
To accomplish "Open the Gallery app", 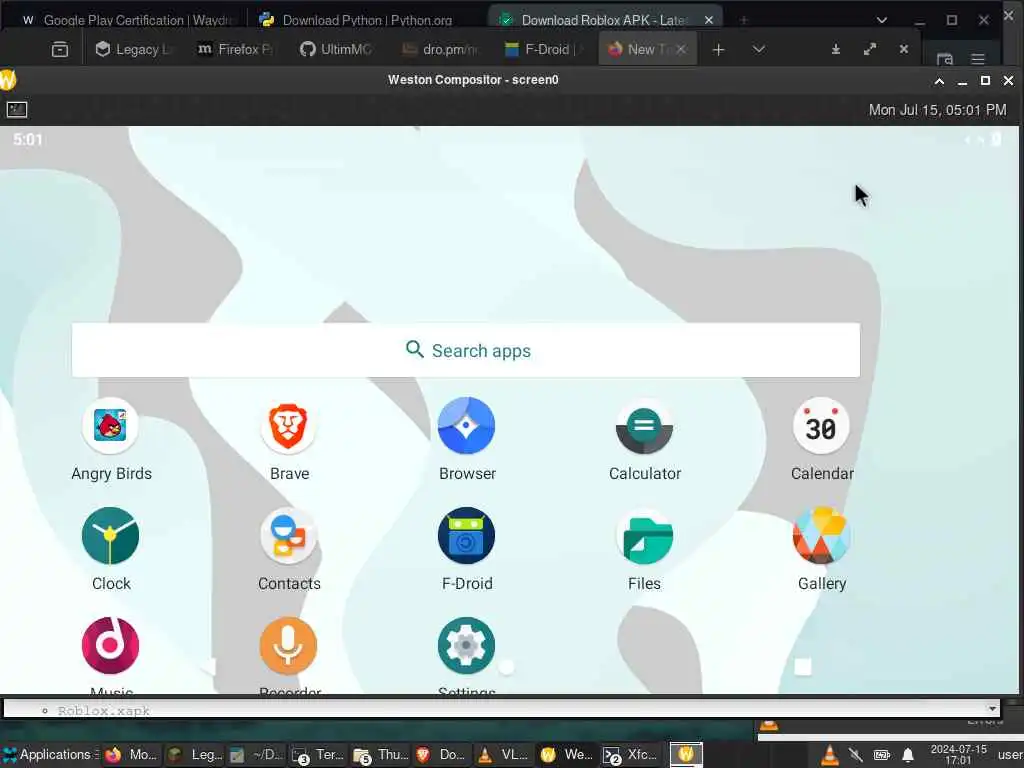I will point(822,536).
